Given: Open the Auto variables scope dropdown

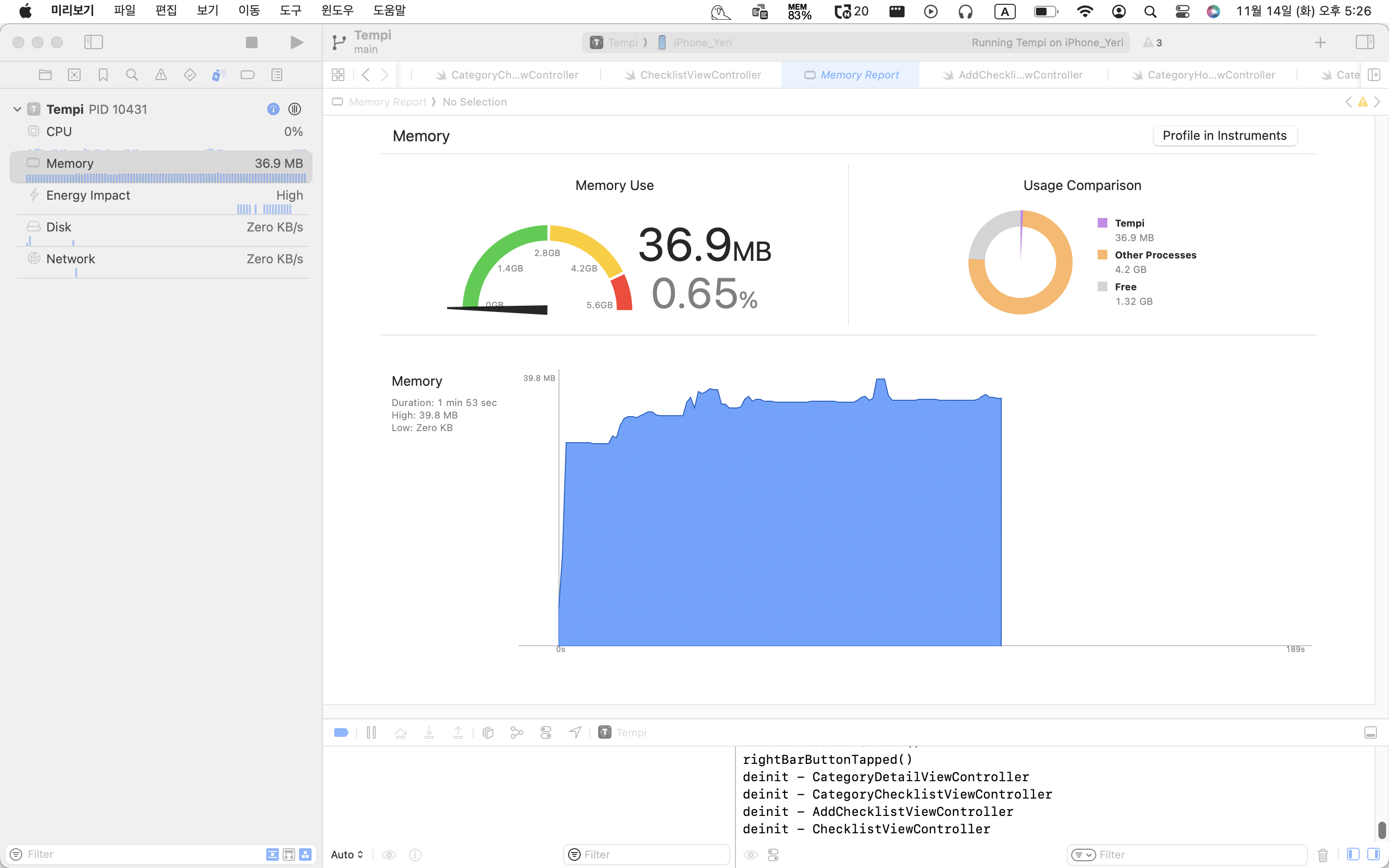Looking at the screenshot, I should tap(347, 855).
